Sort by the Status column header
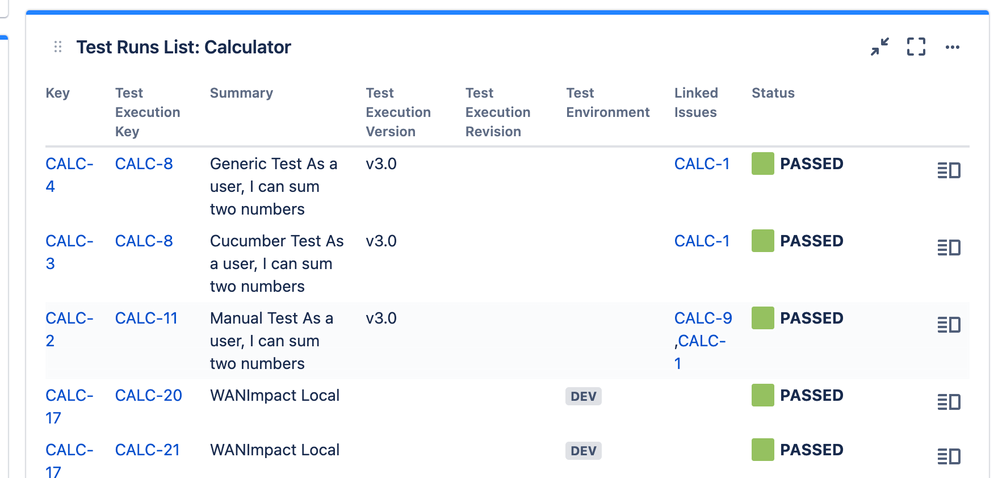Screen dimensions: 998x478 773,93
